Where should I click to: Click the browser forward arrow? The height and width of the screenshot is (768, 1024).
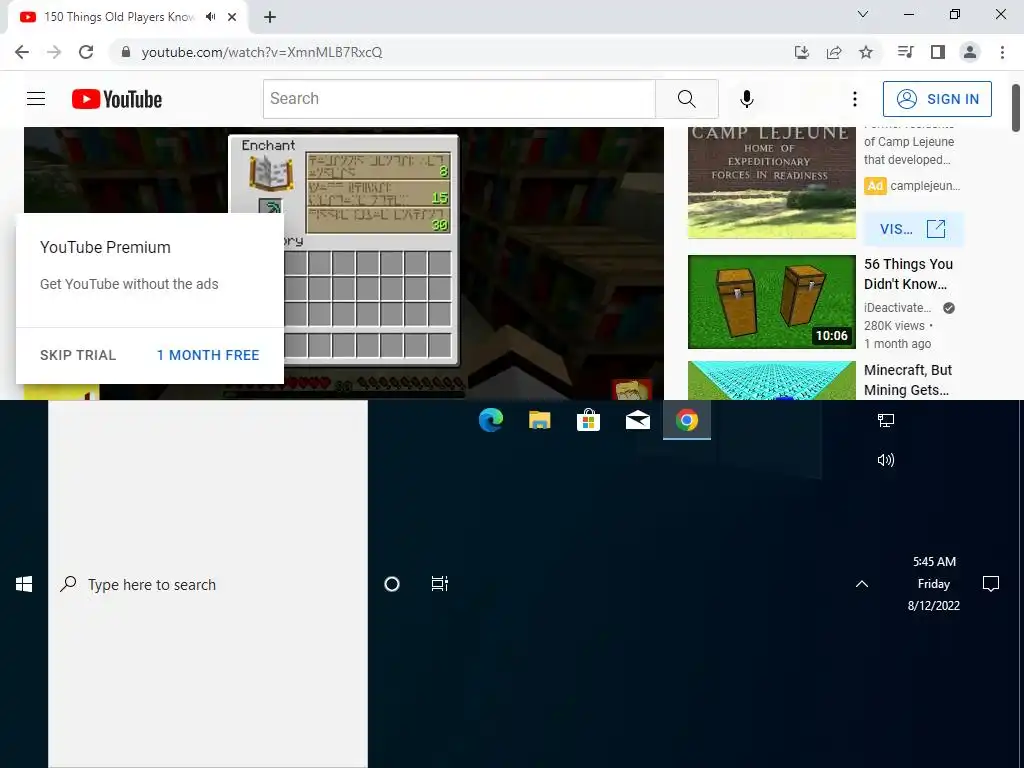pyautogui.click(x=54, y=52)
